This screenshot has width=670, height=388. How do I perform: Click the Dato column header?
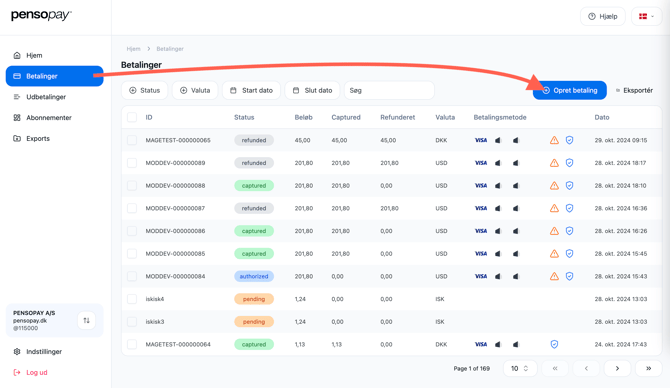pos(602,118)
